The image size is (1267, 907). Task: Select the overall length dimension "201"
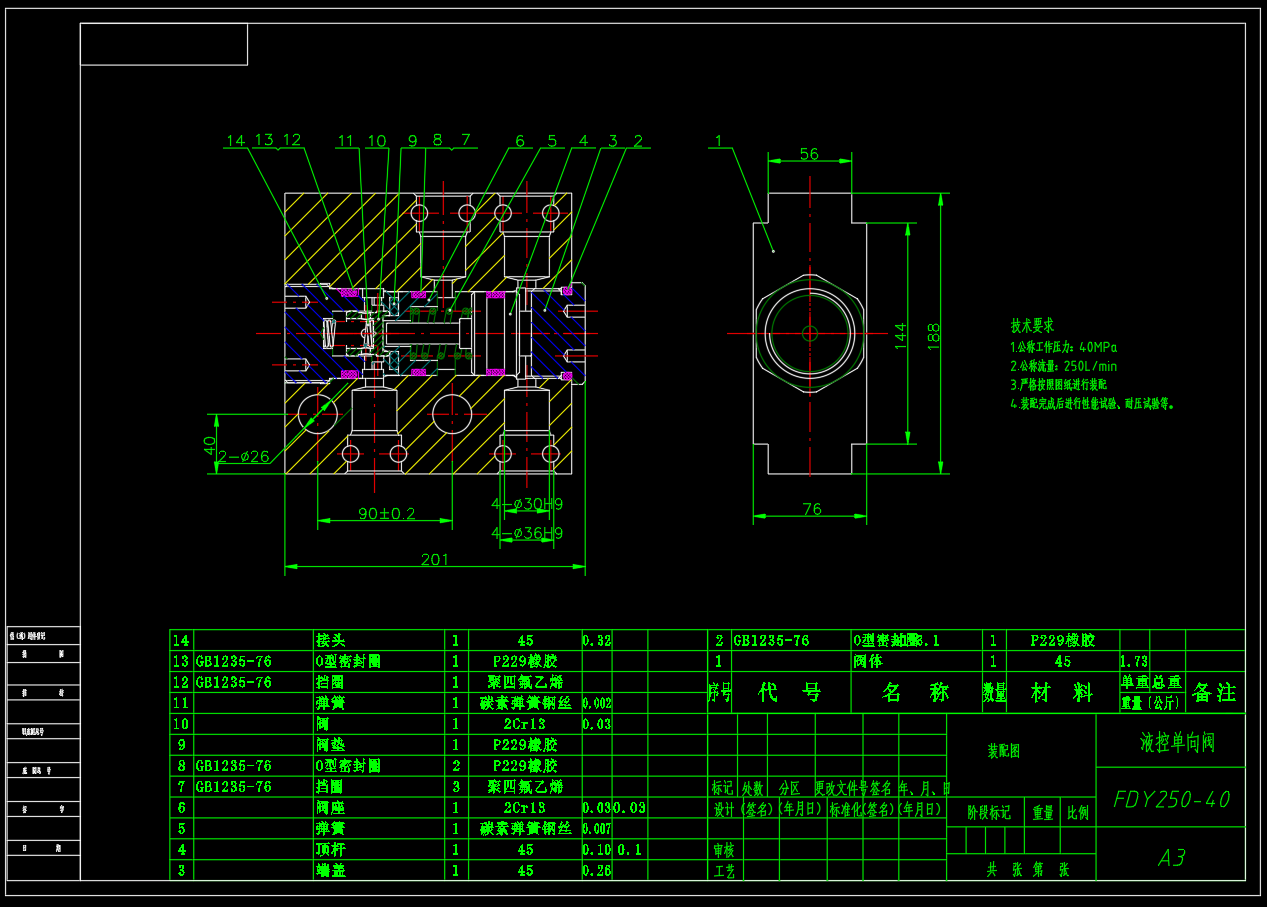(x=434, y=560)
